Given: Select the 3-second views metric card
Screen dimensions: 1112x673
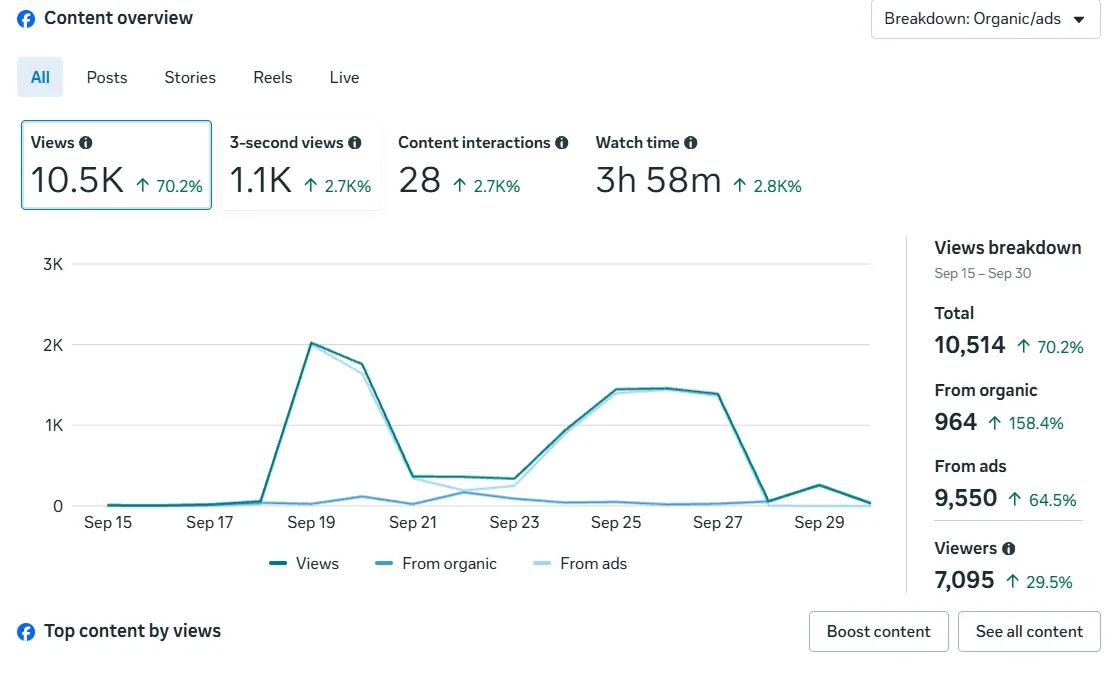Looking at the screenshot, I should pos(301,165).
